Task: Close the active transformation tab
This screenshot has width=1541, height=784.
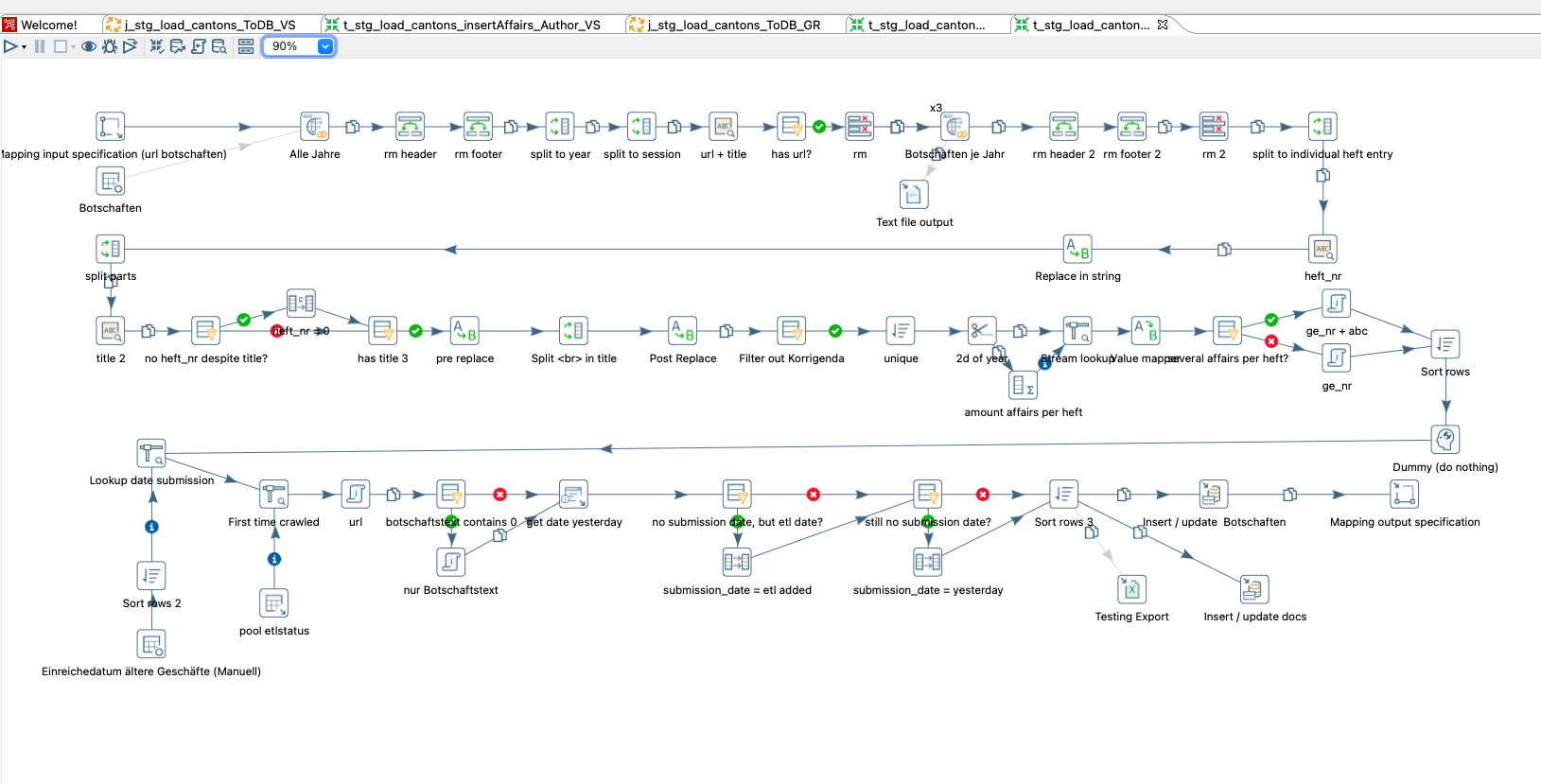Action: [x=1163, y=25]
